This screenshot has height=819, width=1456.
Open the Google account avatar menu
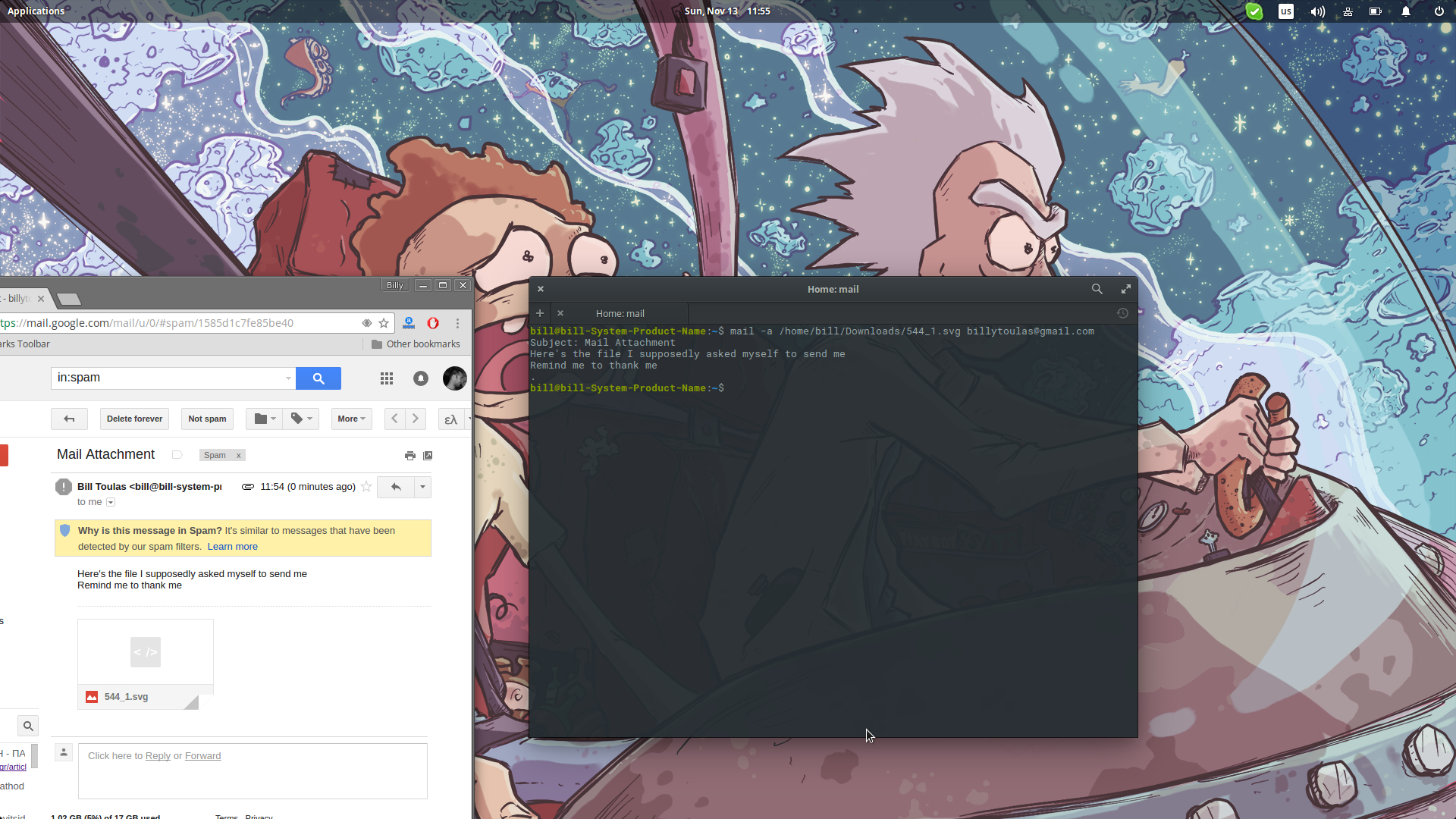455,378
